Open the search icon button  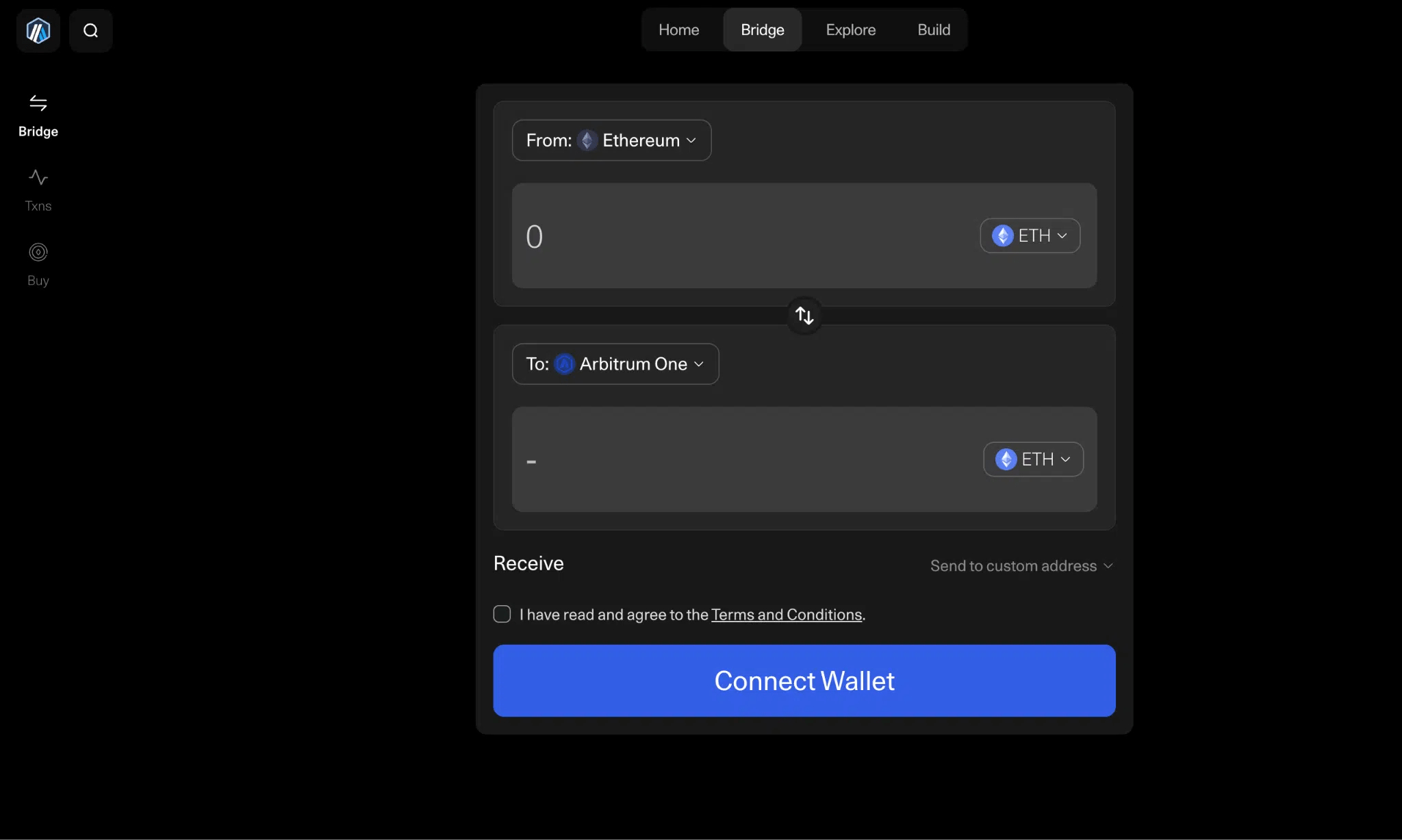(91, 31)
